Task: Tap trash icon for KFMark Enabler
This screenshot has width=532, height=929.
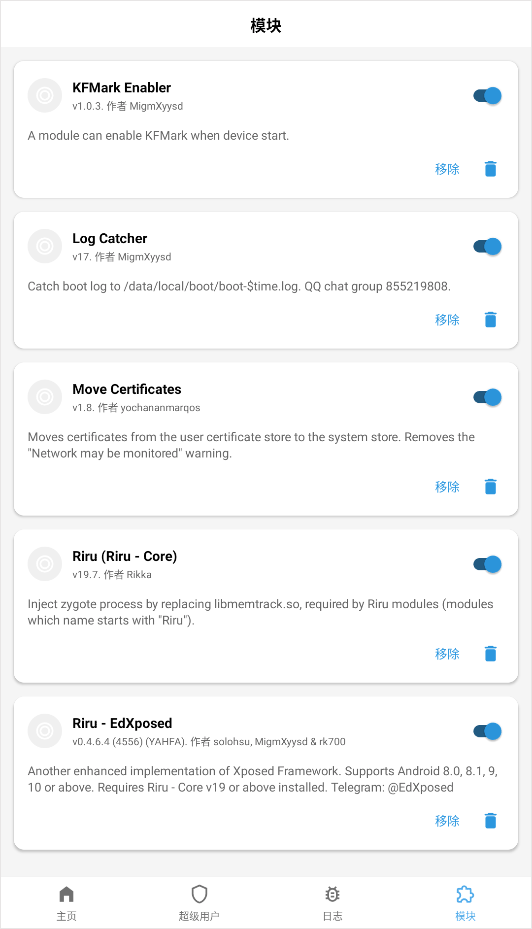Action: tap(491, 169)
